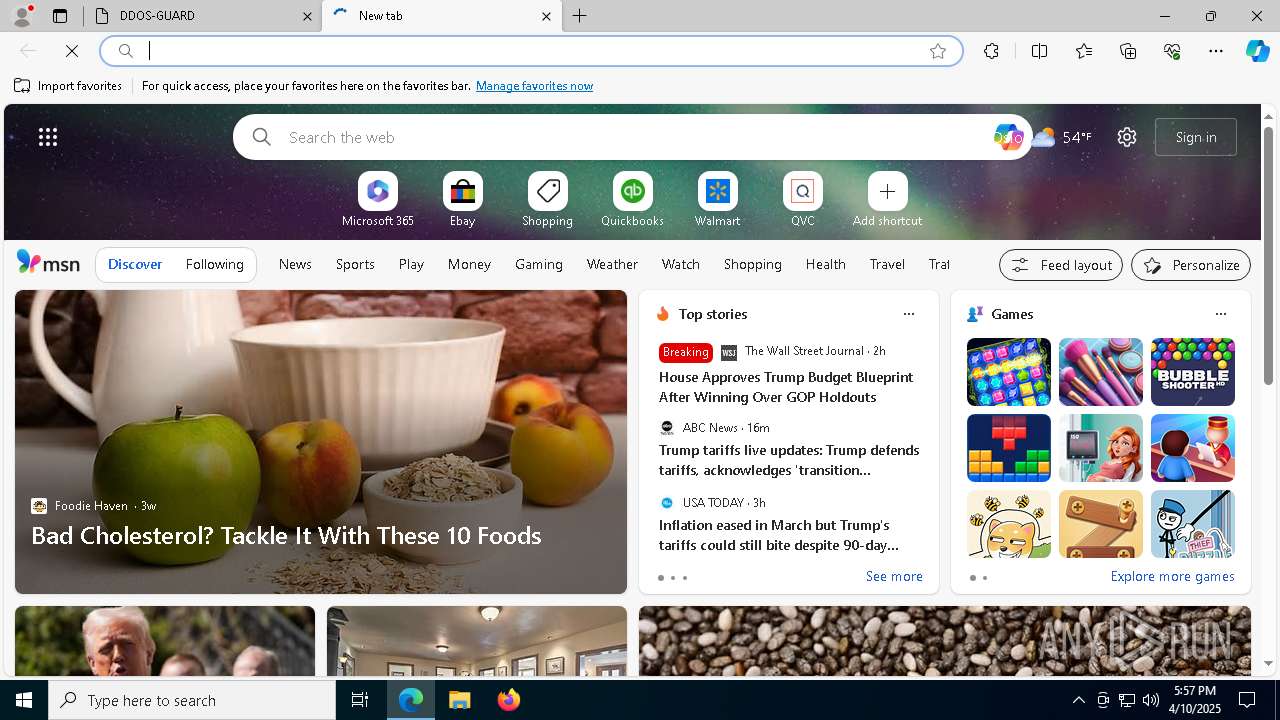Open the Feed layout options
1280x720 pixels.
[x=1061, y=265]
